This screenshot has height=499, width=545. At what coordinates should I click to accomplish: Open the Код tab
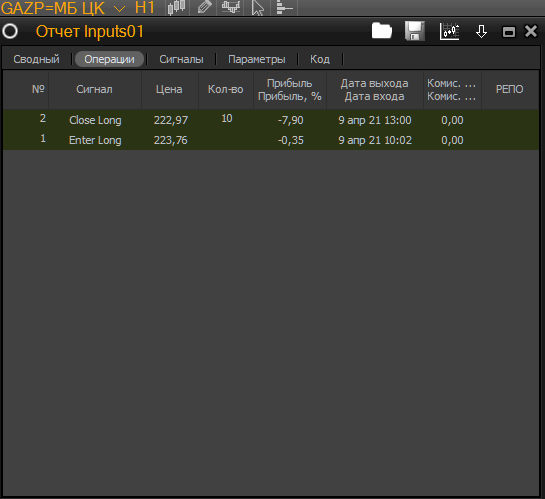point(320,59)
